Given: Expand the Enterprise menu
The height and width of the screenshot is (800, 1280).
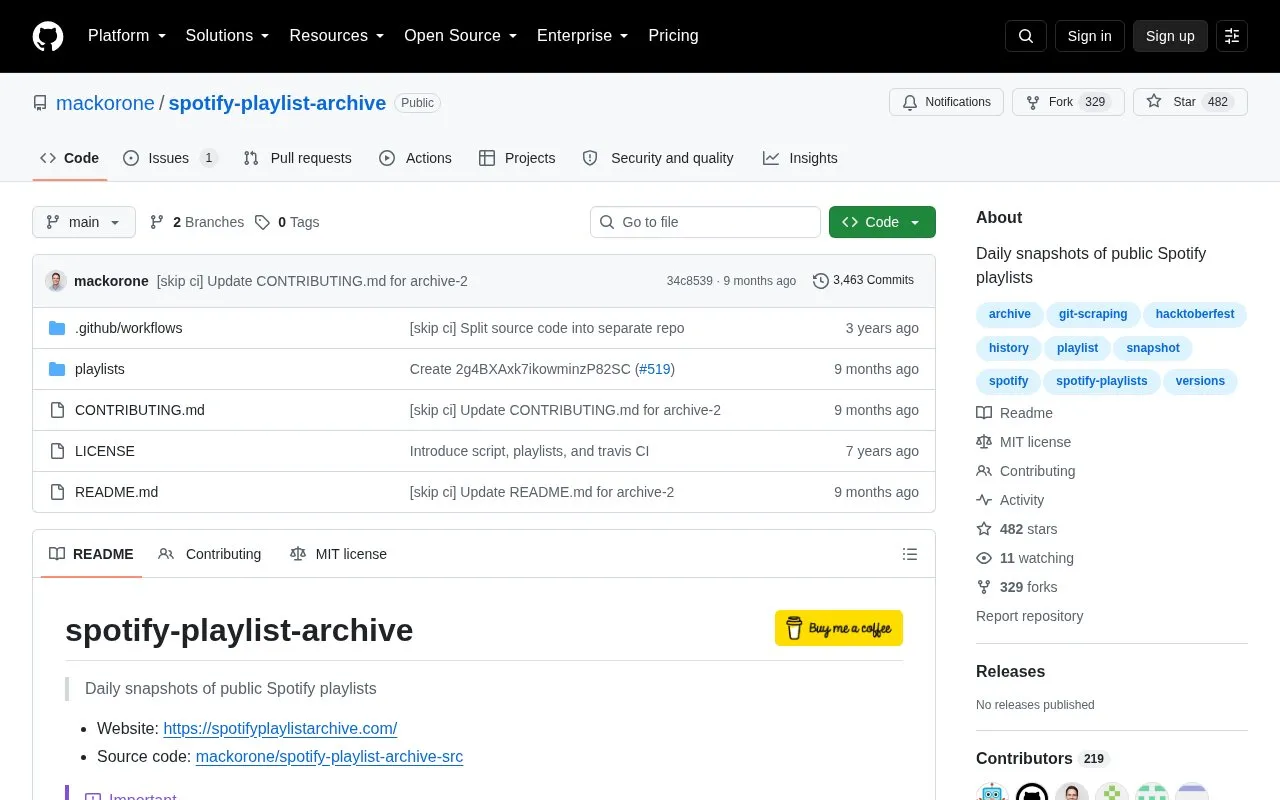Looking at the screenshot, I should point(583,36).
